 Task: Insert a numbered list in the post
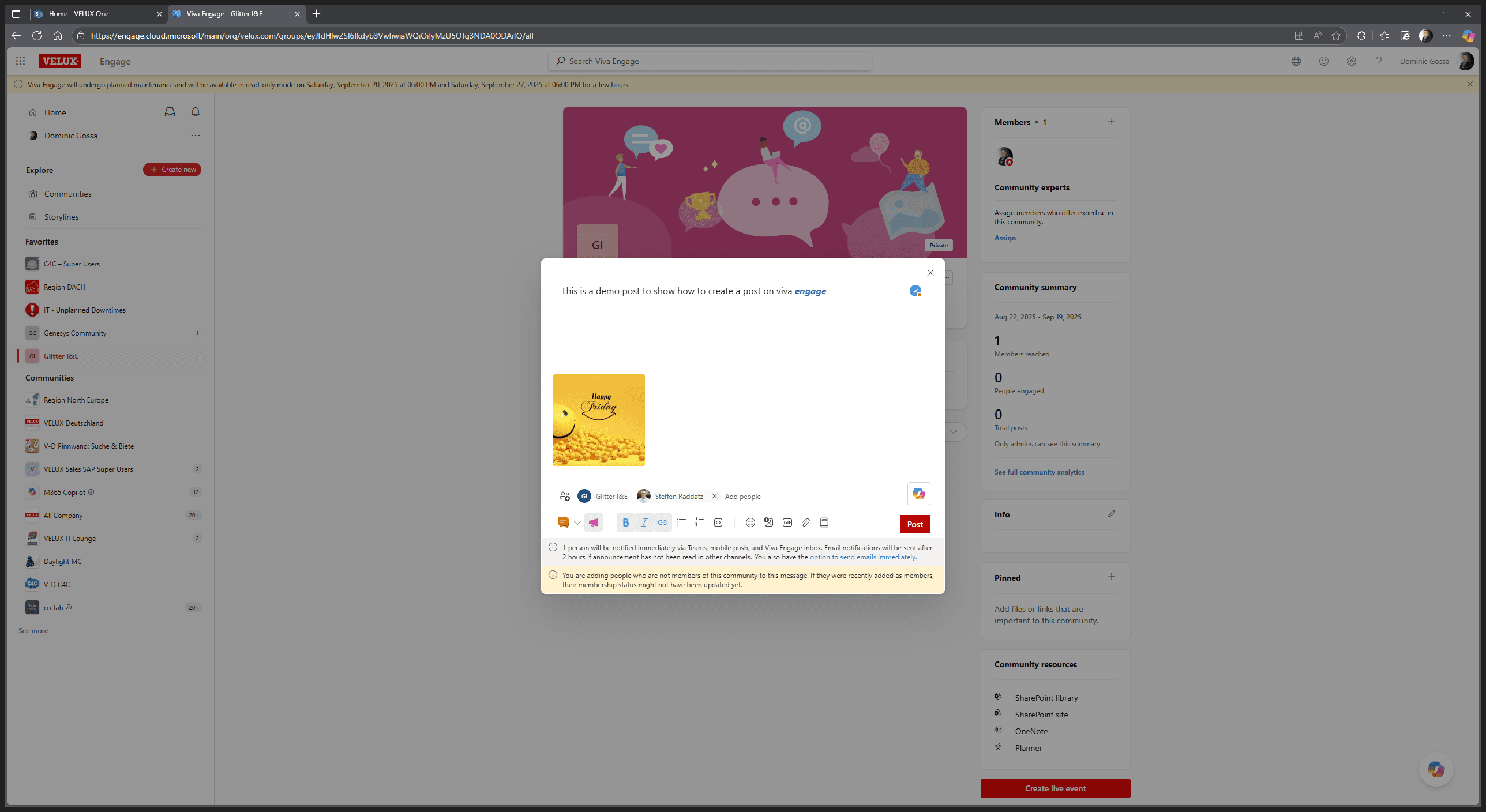click(x=700, y=522)
